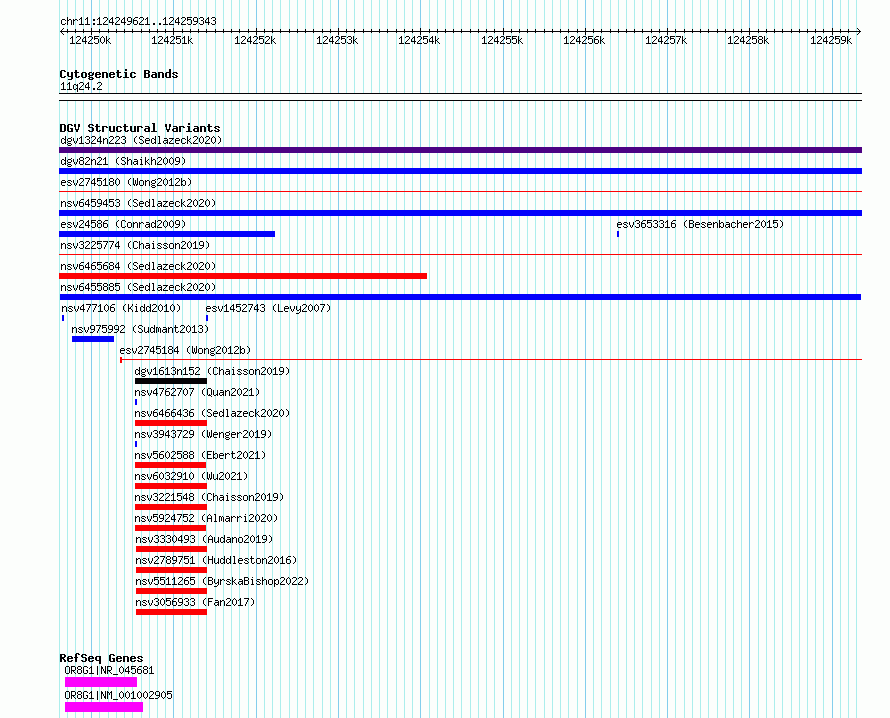Open the nsv6465684 (Sedlazeck2020) label
This screenshot has height=718, width=890.
[x=138, y=266]
